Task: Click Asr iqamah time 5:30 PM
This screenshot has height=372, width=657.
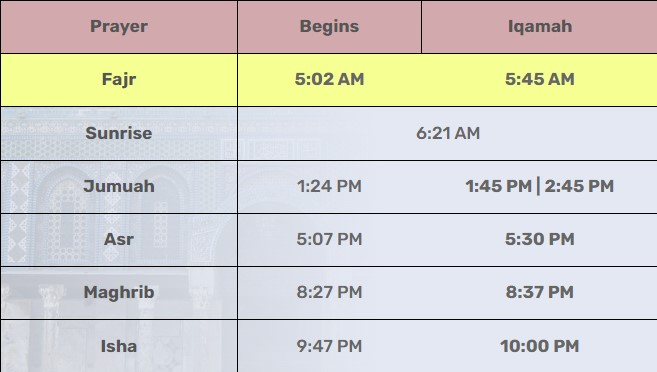Action: [540, 239]
